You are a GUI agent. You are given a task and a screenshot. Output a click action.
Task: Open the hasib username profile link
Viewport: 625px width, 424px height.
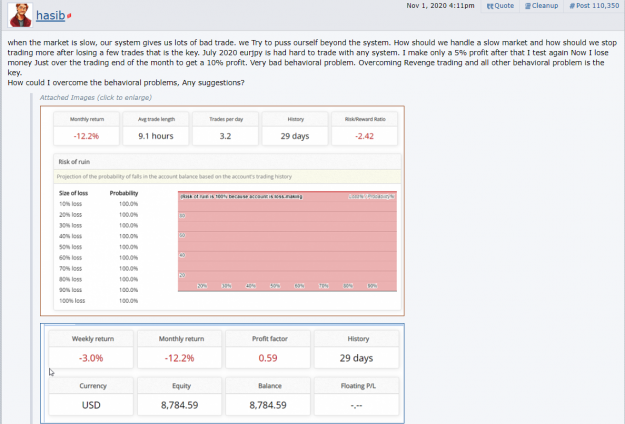[x=50, y=16]
